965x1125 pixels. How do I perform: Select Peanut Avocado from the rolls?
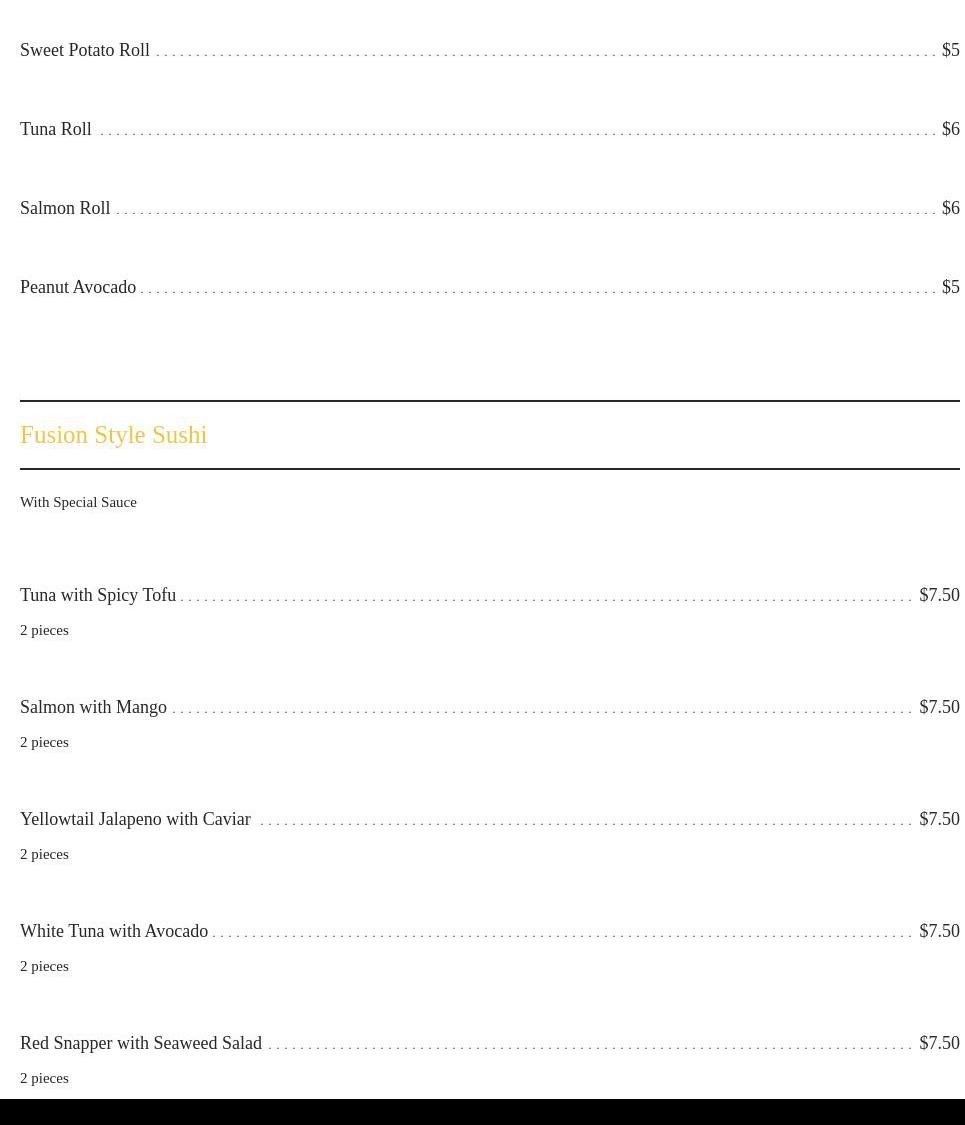coord(78,287)
